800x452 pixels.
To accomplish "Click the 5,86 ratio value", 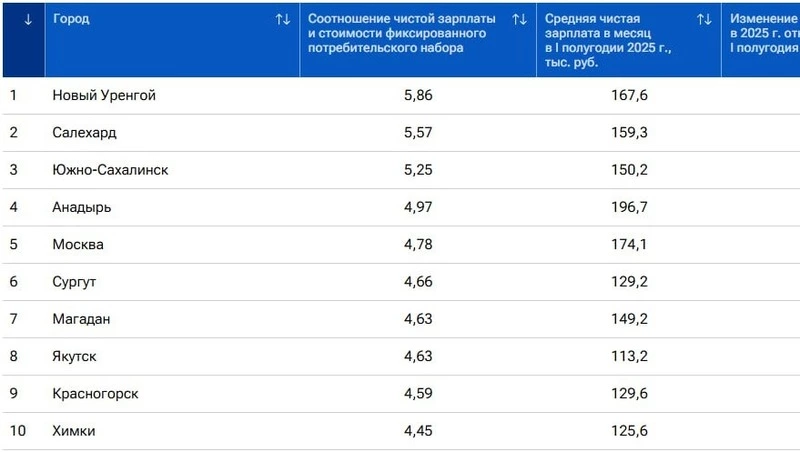I will coord(418,95).
